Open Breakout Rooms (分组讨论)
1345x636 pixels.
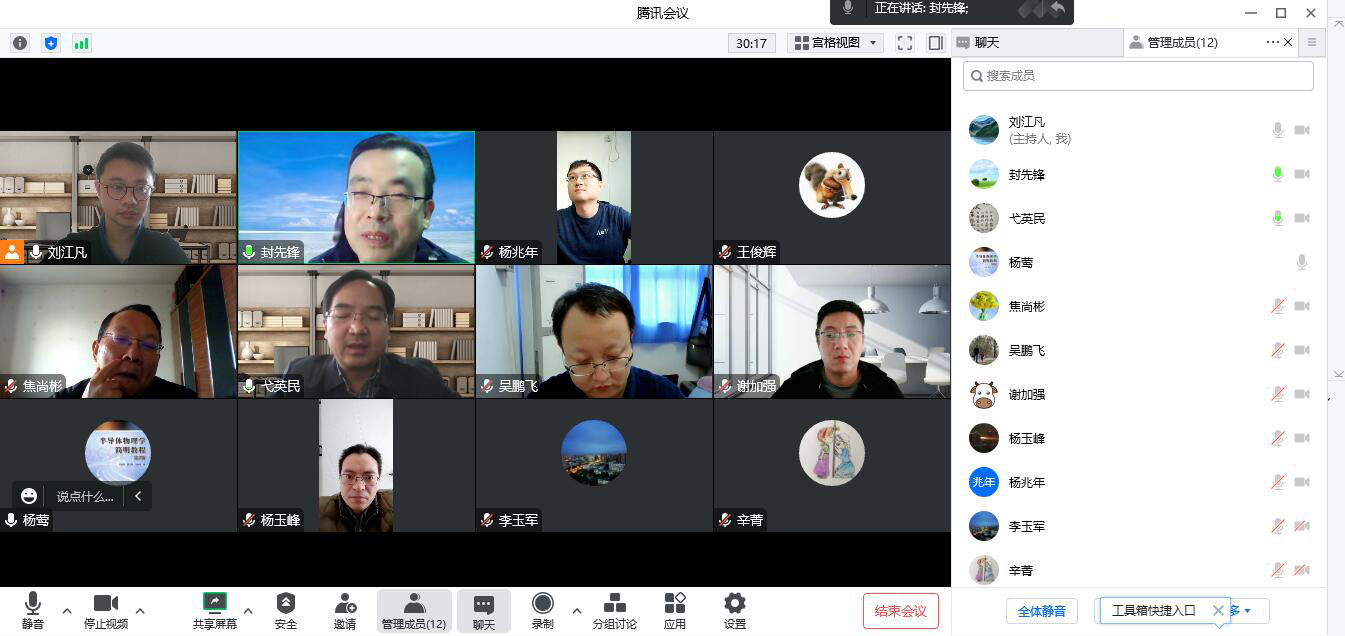[x=614, y=610]
